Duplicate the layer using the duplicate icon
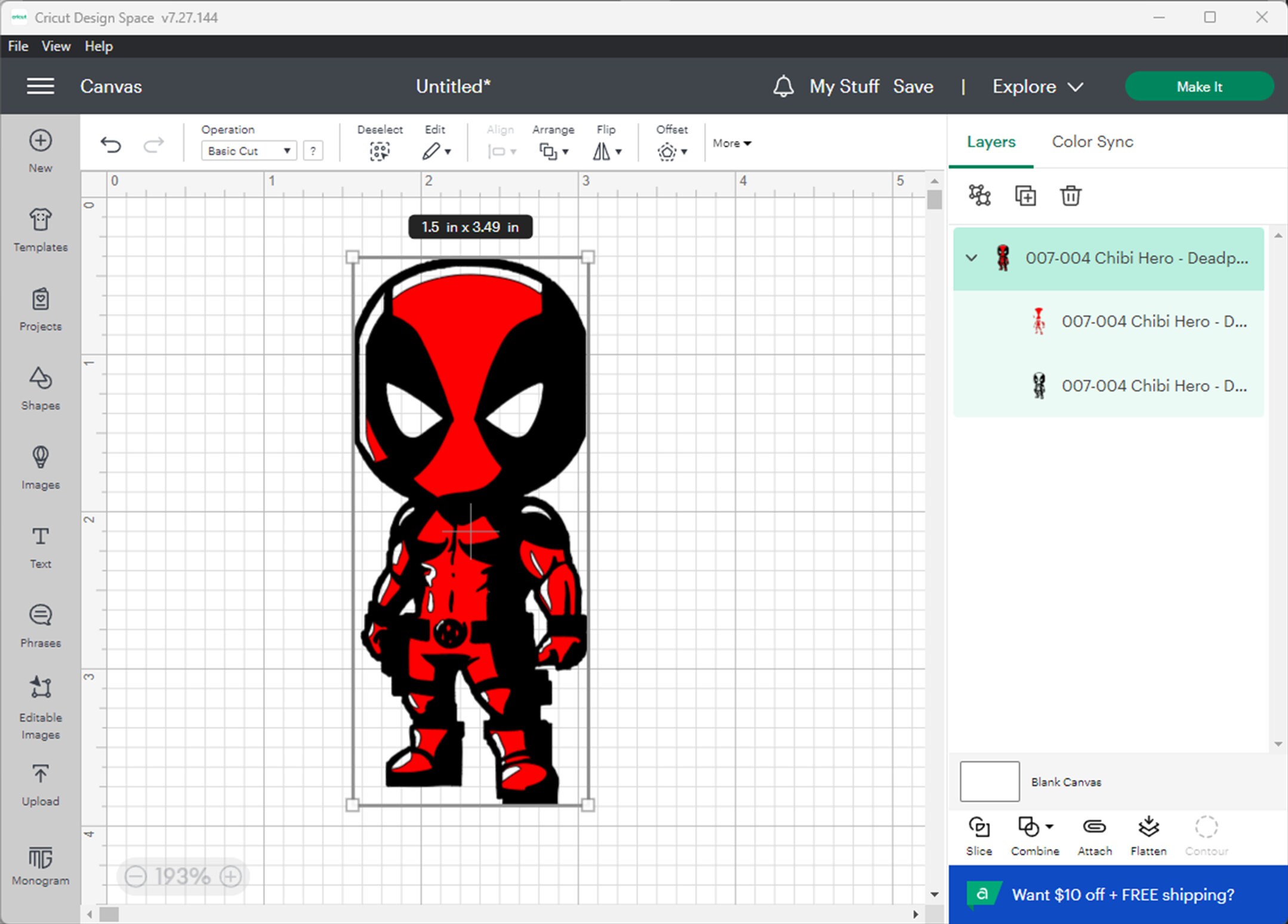 [x=1026, y=195]
